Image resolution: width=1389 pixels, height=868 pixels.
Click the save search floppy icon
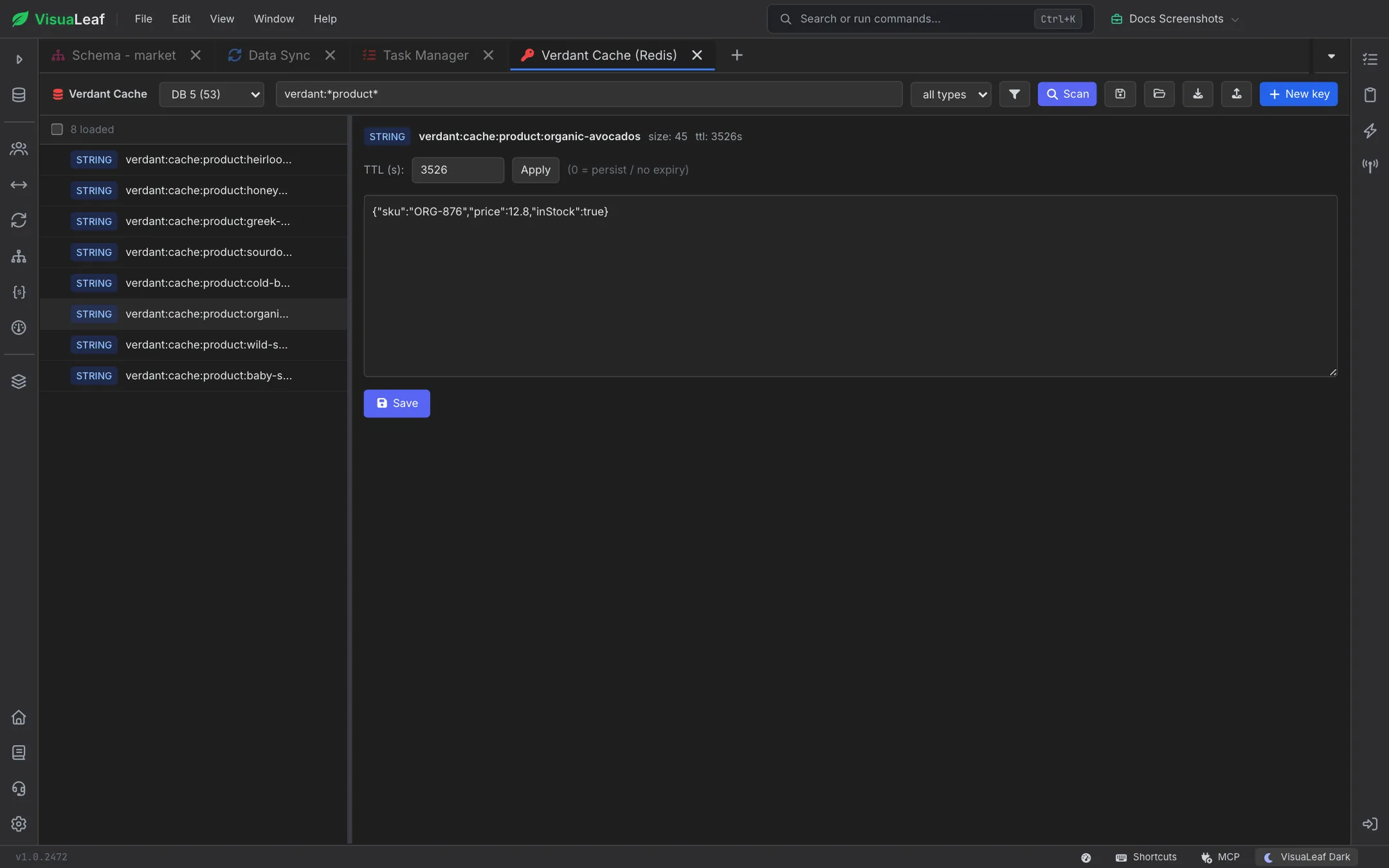click(x=1120, y=94)
